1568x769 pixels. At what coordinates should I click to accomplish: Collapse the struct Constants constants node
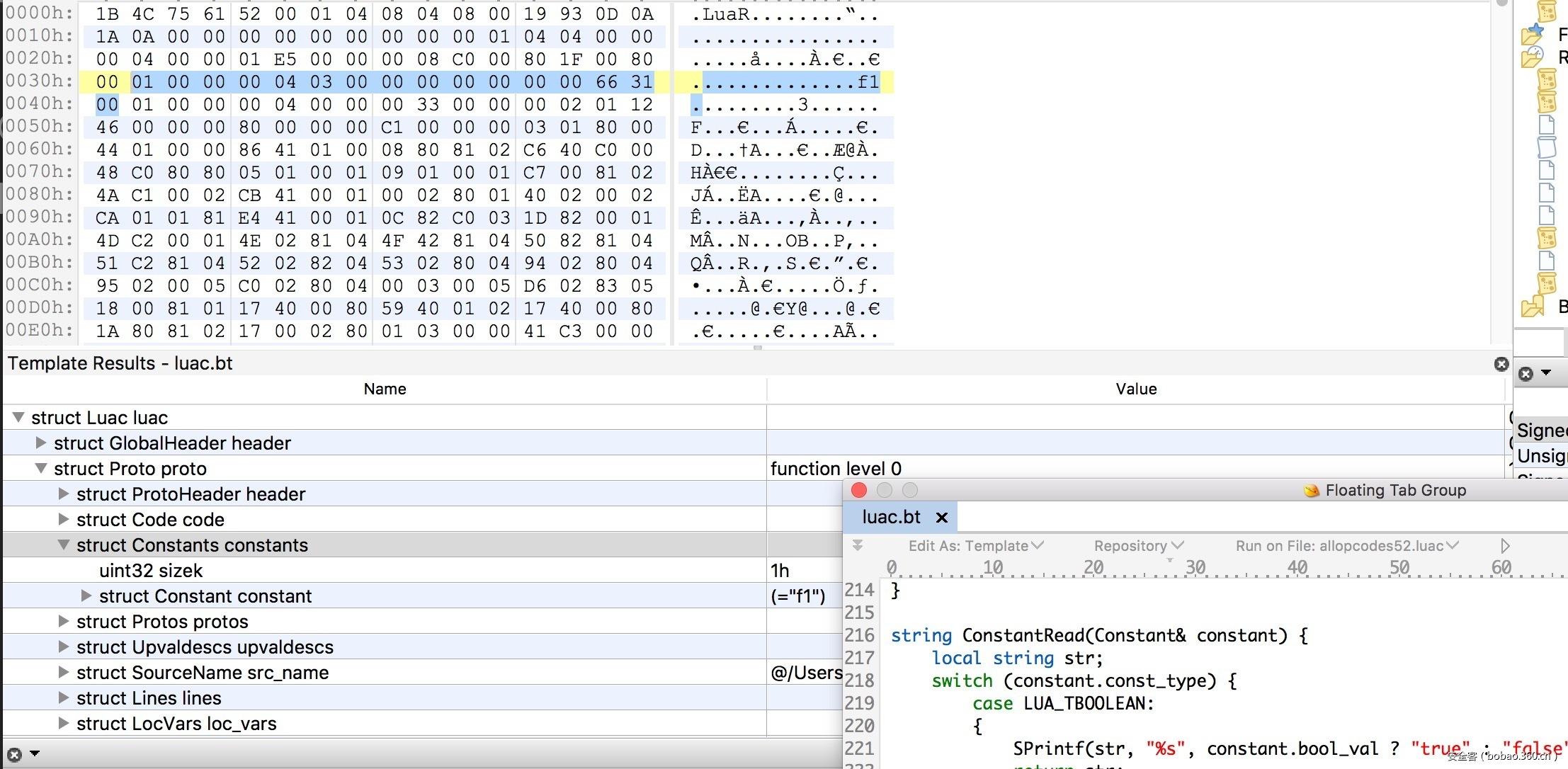coord(64,545)
